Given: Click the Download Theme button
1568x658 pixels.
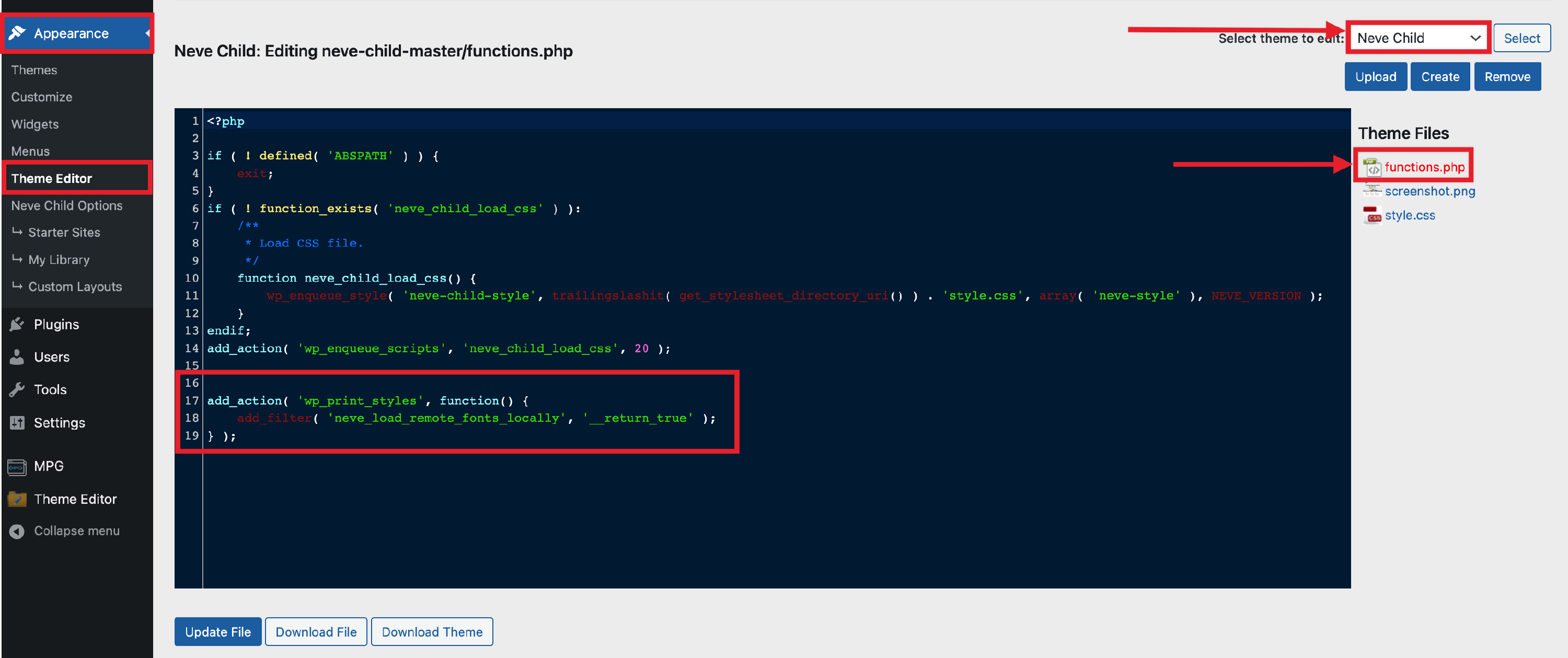Looking at the screenshot, I should coord(432,632).
